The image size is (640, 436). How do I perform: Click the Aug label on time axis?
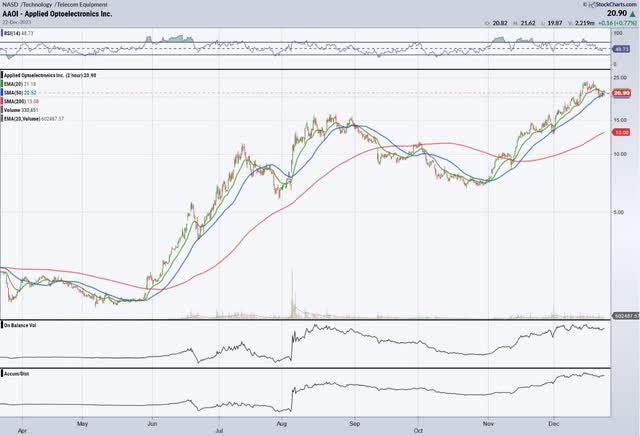[x=282, y=424]
